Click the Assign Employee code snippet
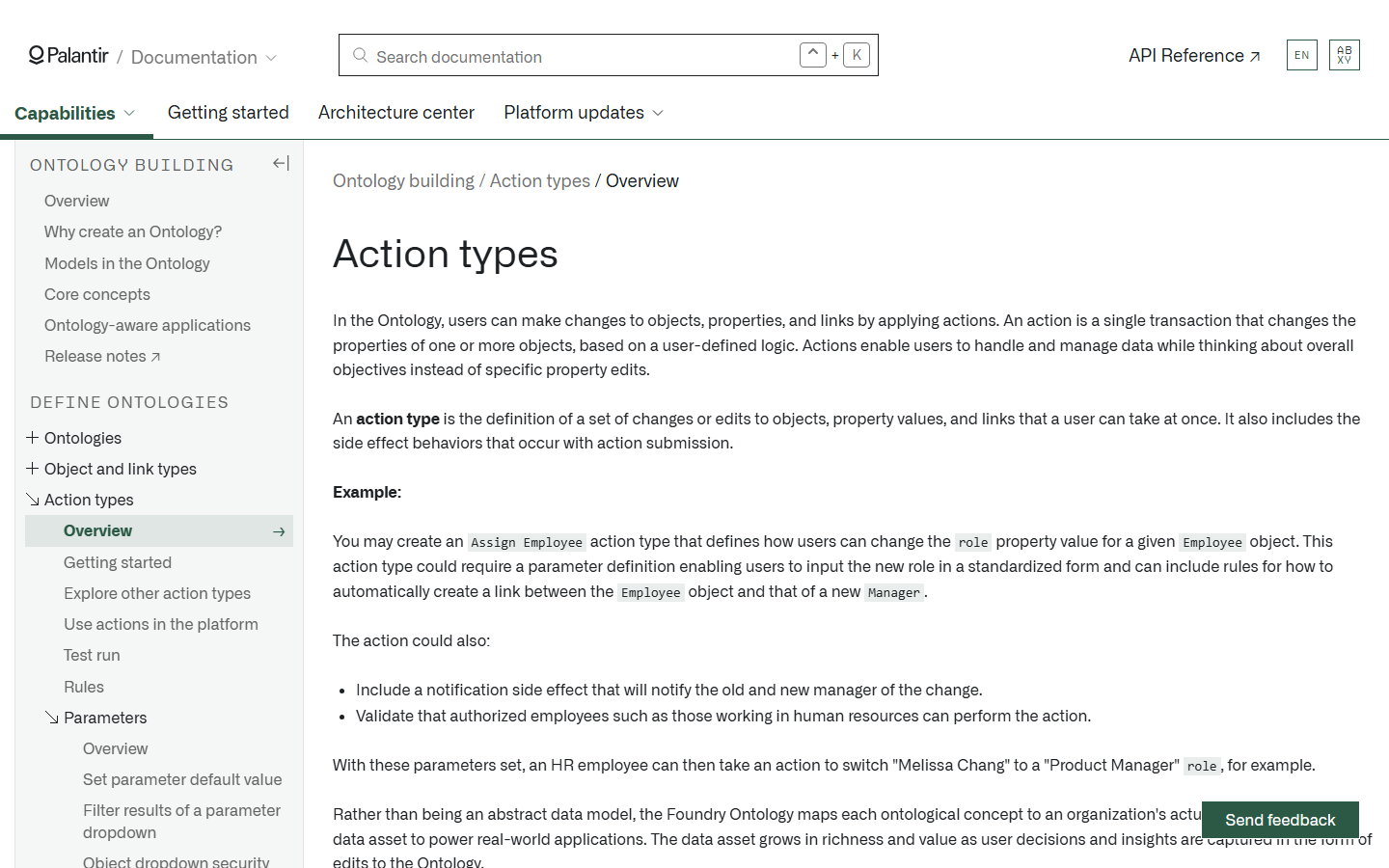This screenshot has height=868, width=1389. 527,542
